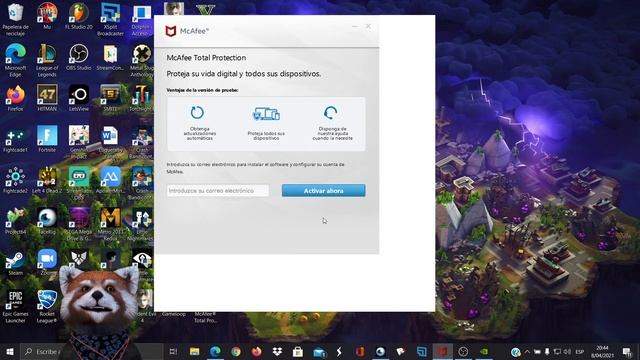The width and height of the screenshot is (640, 360).
Task: Select the LetsView desktop shortcut
Action: click(x=79, y=98)
